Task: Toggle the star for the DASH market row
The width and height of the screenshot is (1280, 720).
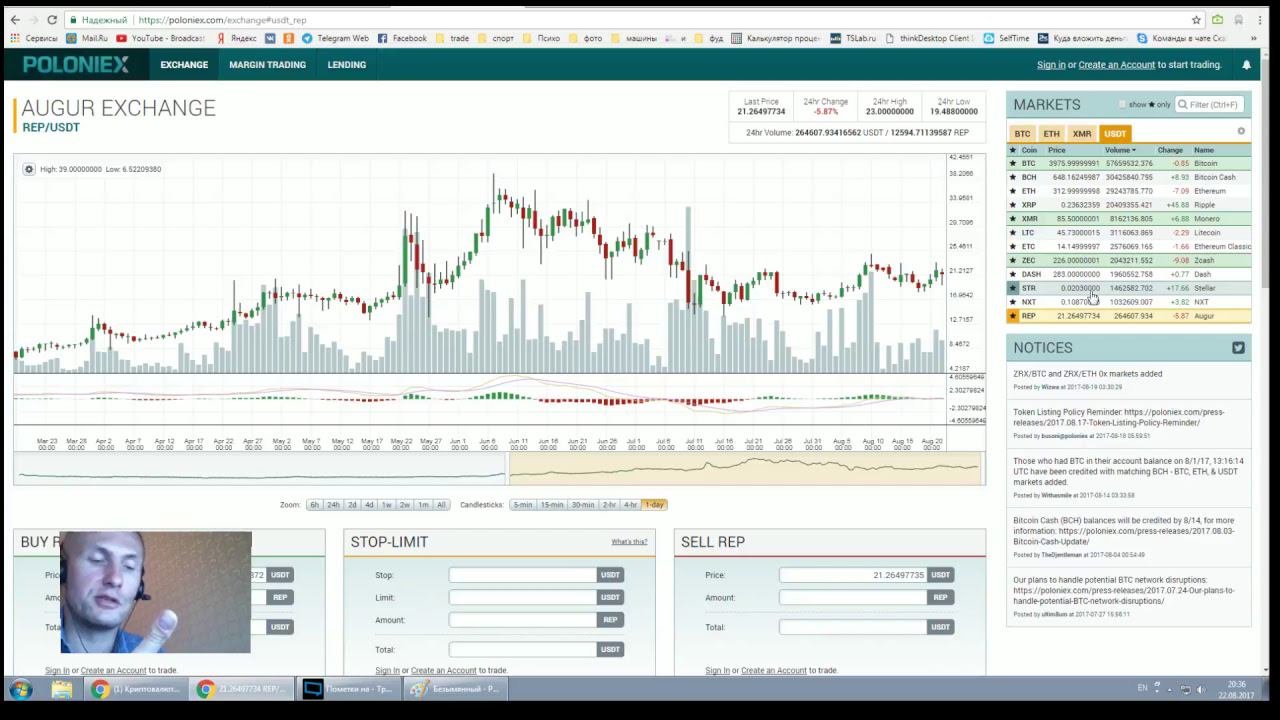Action: (1013, 274)
